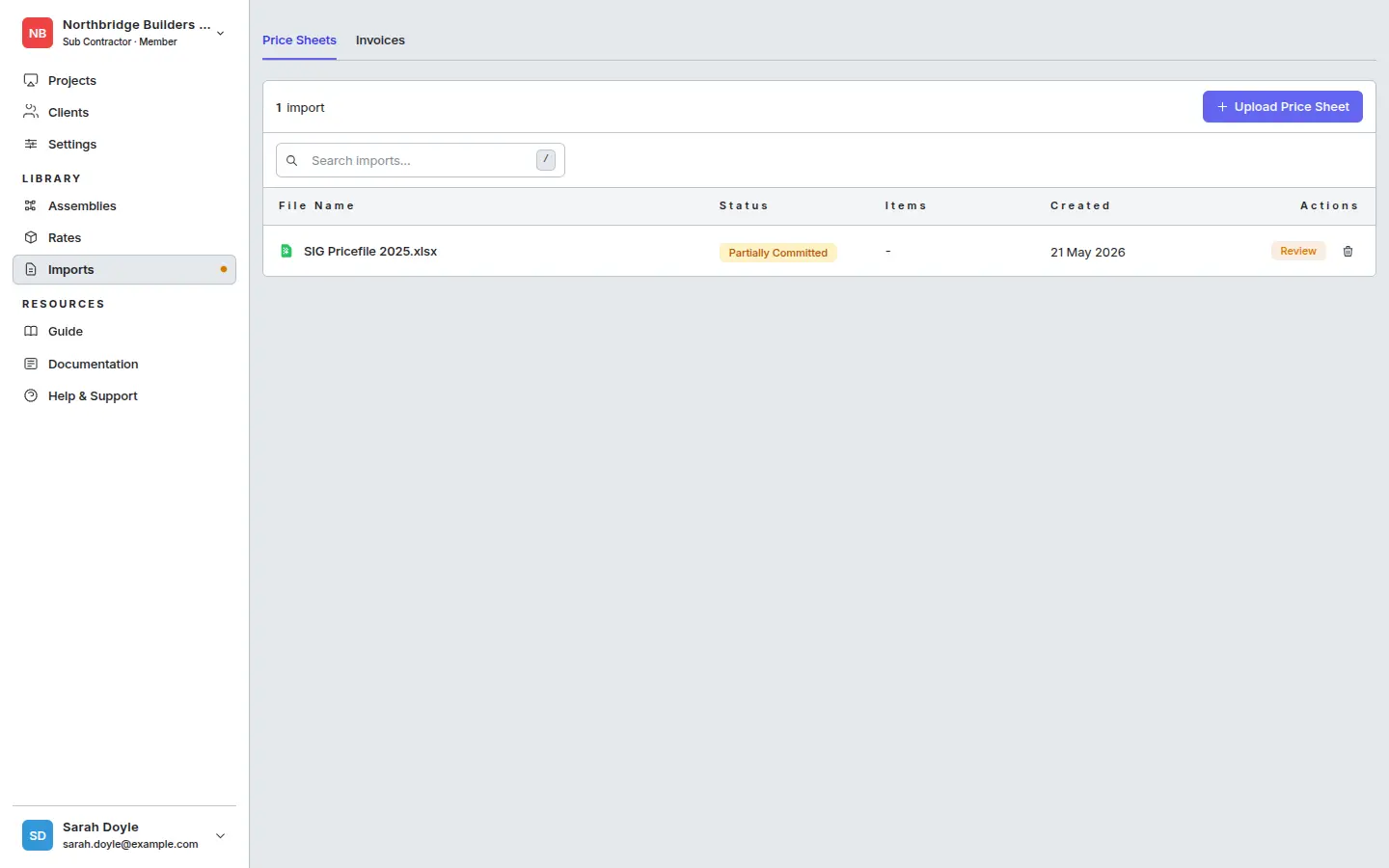Click the Help & Support question icon
Image resolution: width=1389 pixels, height=868 pixels.
click(31, 395)
